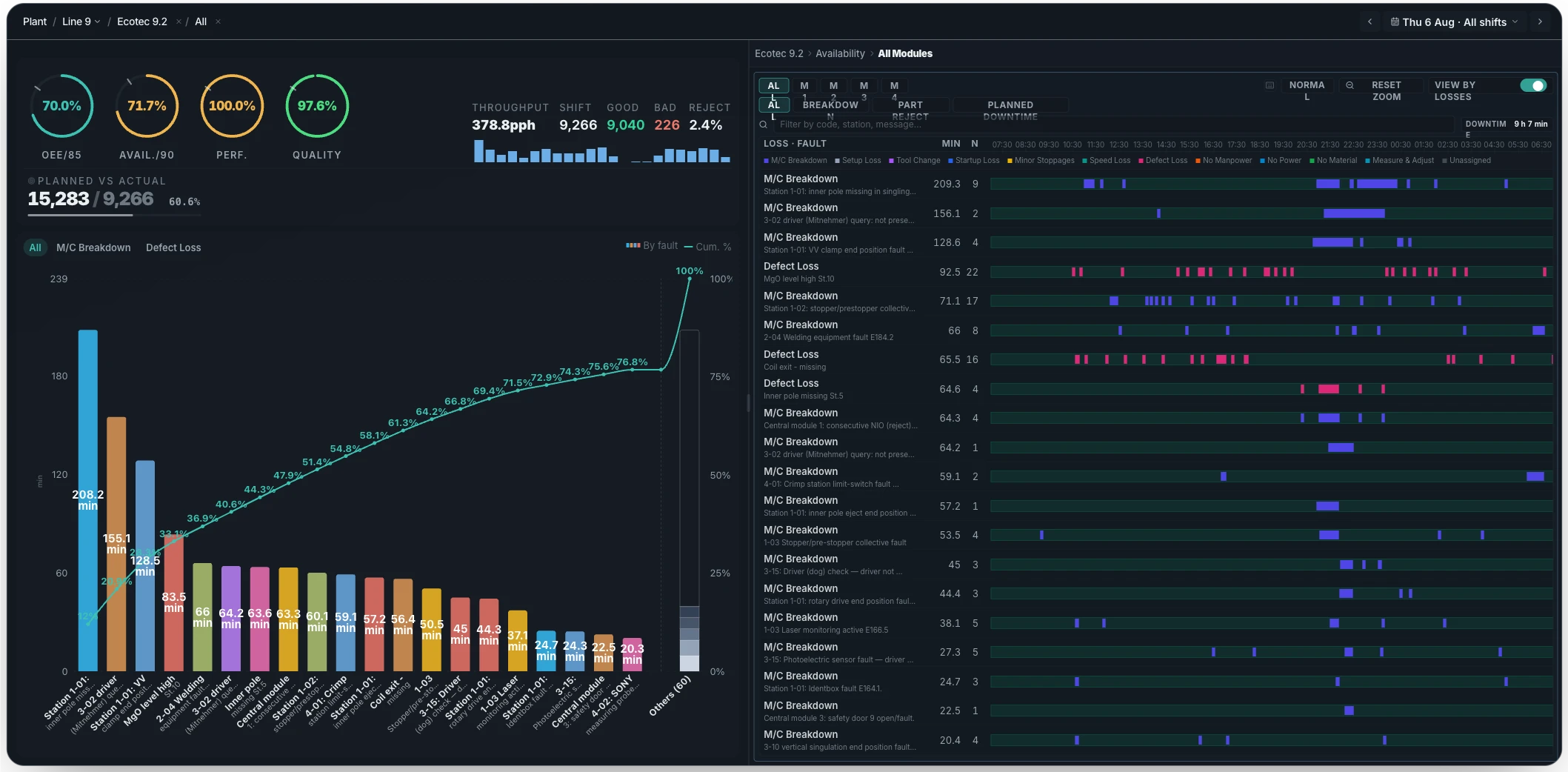
Task: Open the Thu 6 Aug shift selector
Action: (1455, 22)
